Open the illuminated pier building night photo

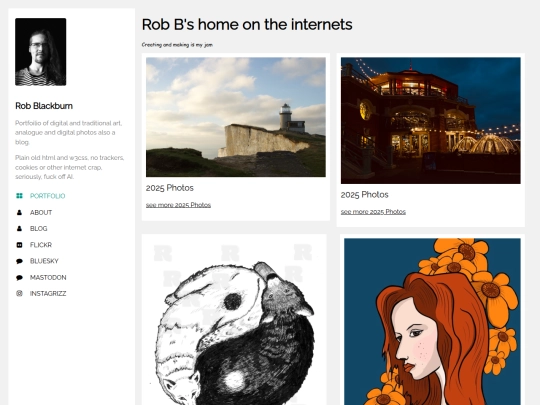(431, 121)
